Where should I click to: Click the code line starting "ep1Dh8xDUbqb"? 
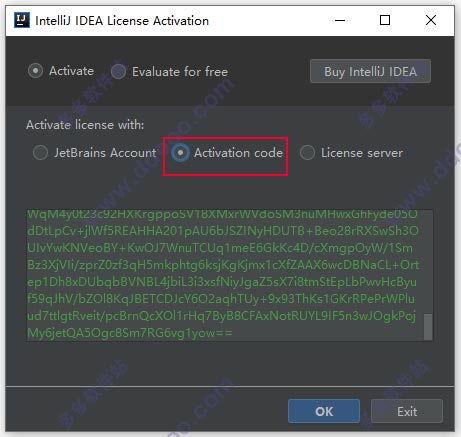pos(222,282)
